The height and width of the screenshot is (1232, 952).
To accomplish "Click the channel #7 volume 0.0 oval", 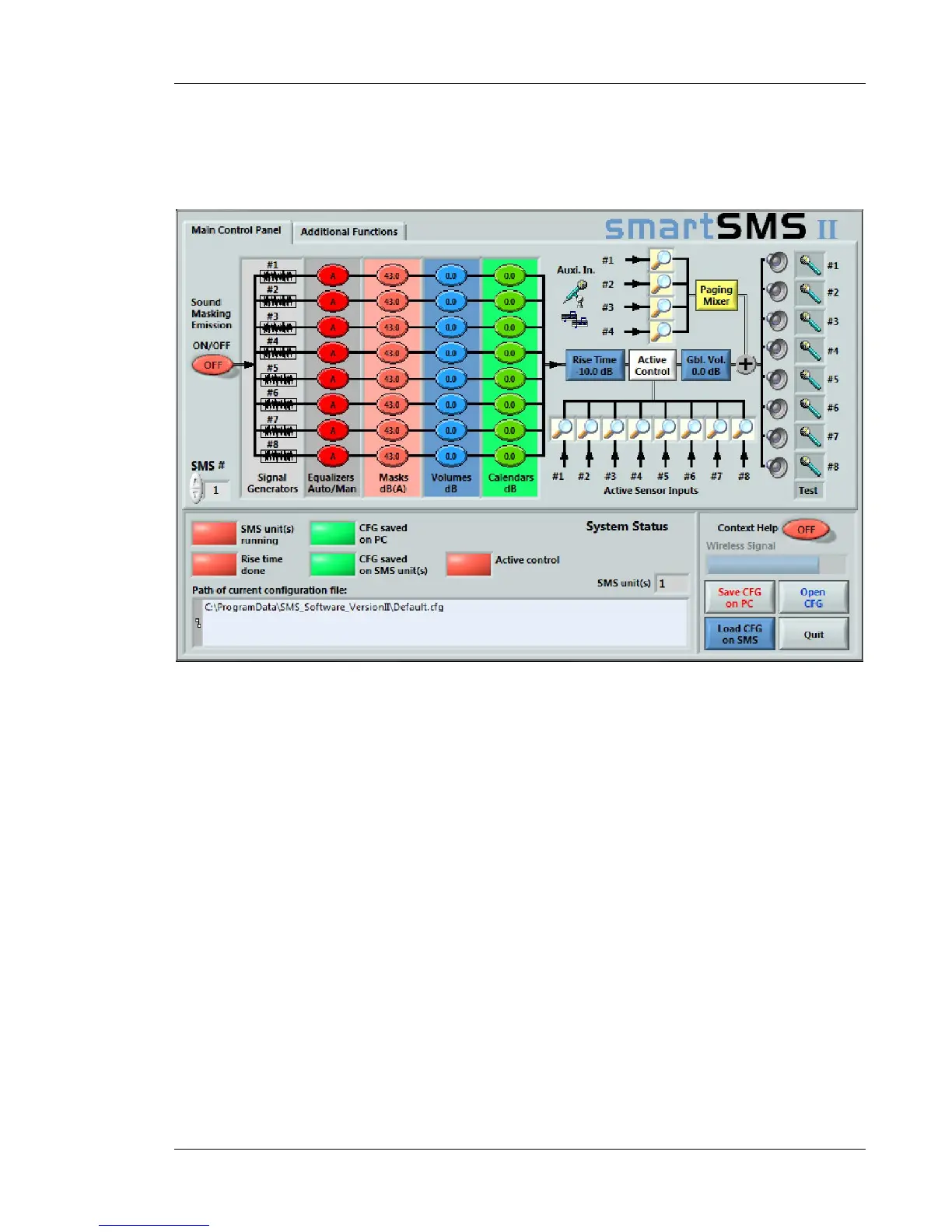I will coord(451,430).
